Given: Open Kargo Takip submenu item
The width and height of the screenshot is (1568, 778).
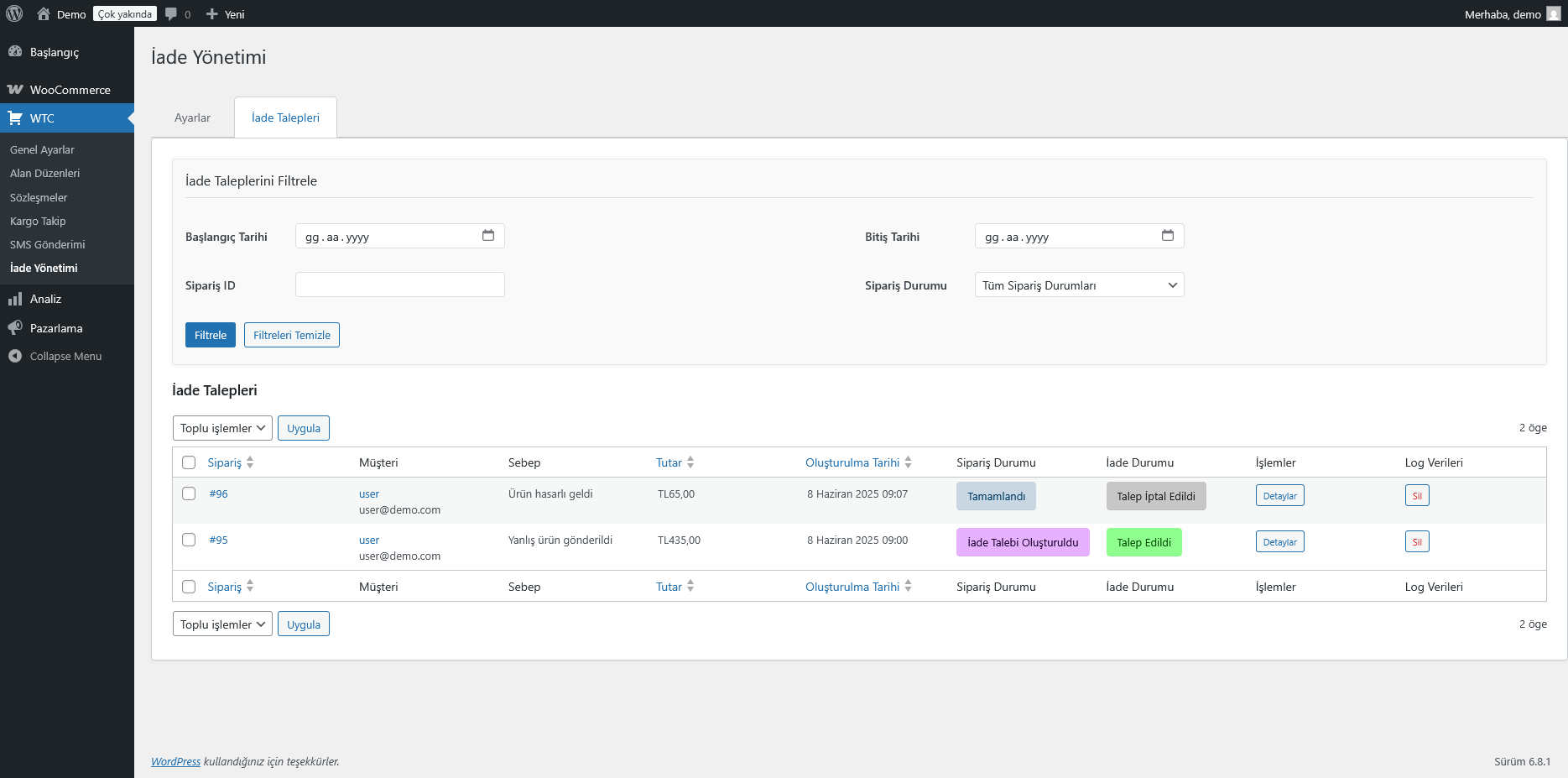Looking at the screenshot, I should (x=38, y=221).
